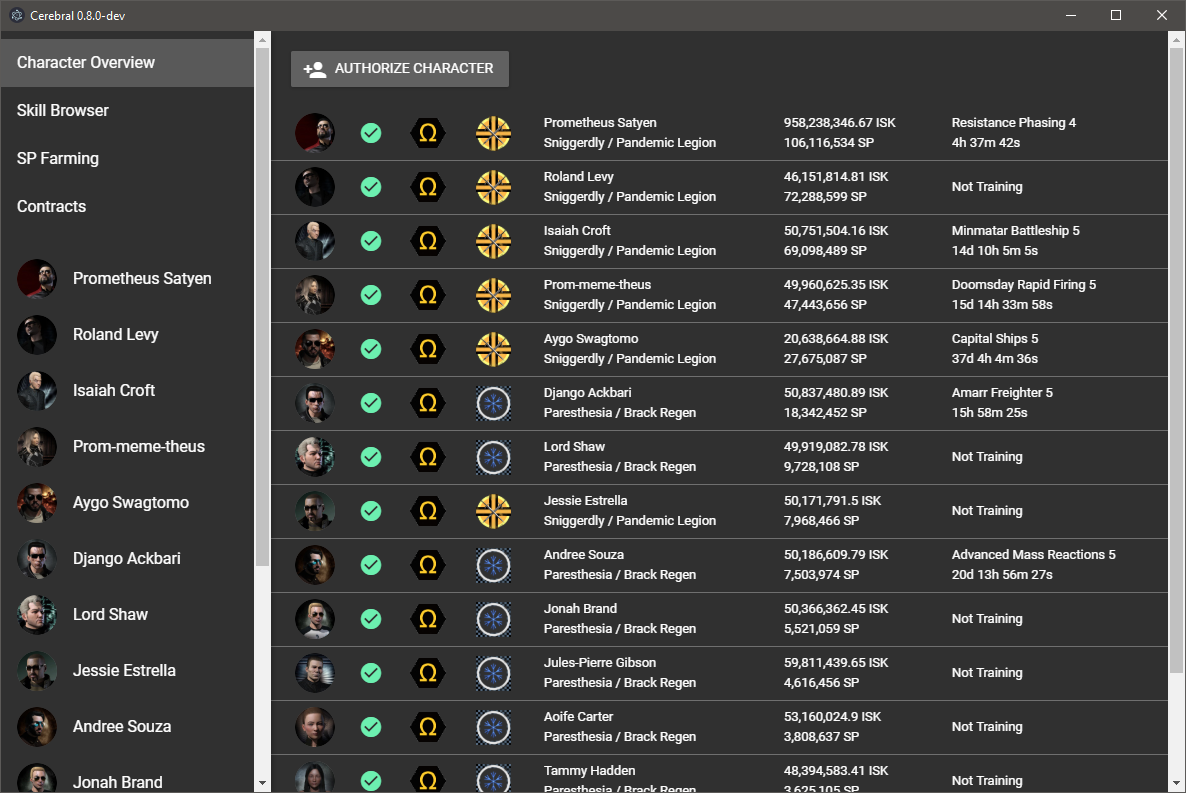Click Isaiah Croft's portrait in the table
1186x793 pixels.
point(315,241)
